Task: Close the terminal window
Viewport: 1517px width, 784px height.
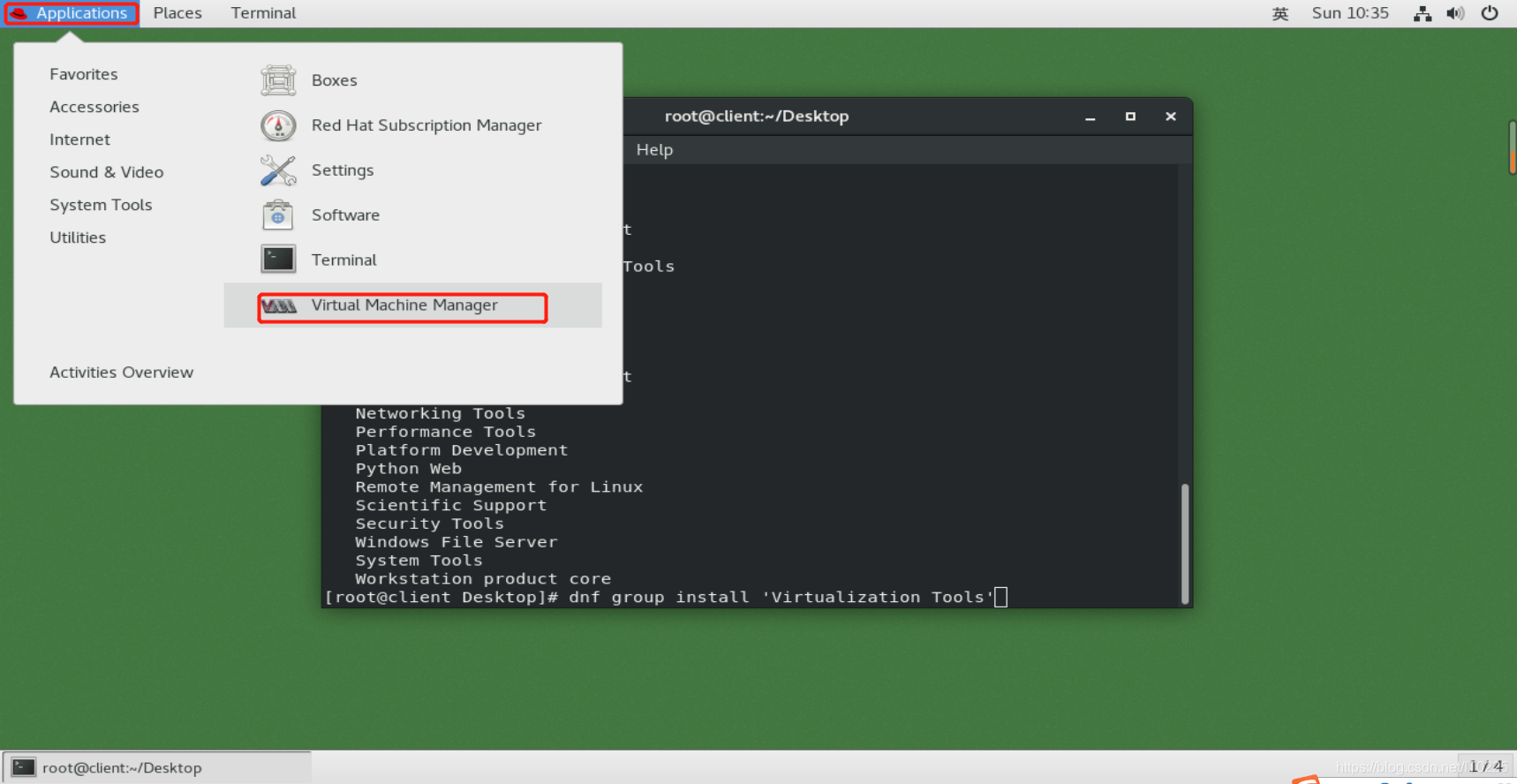Action: [x=1171, y=117]
